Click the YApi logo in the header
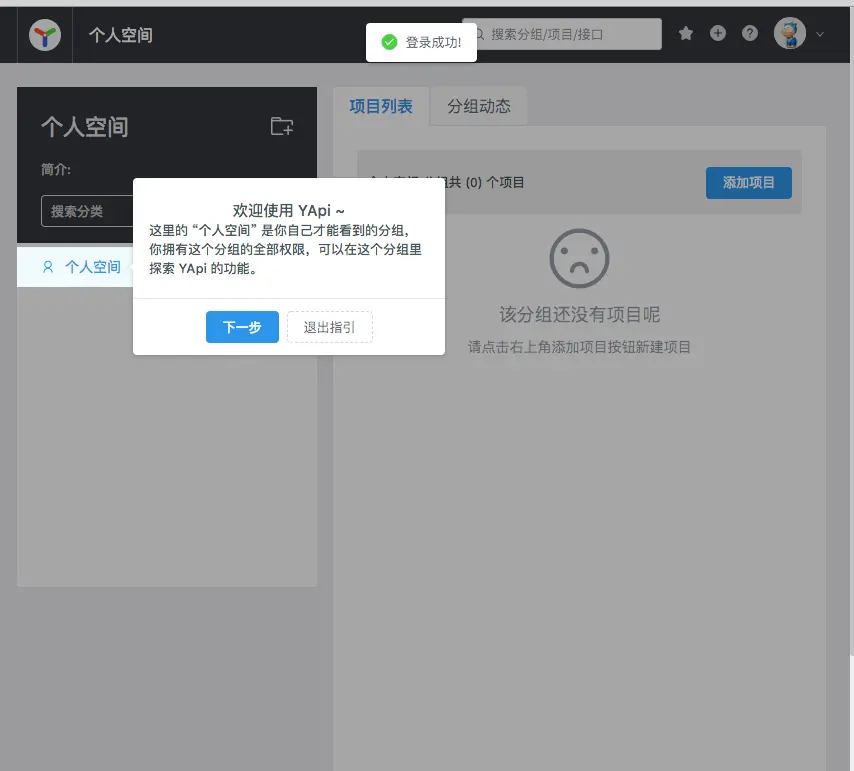 pyautogui.click(x=45, y=35)
